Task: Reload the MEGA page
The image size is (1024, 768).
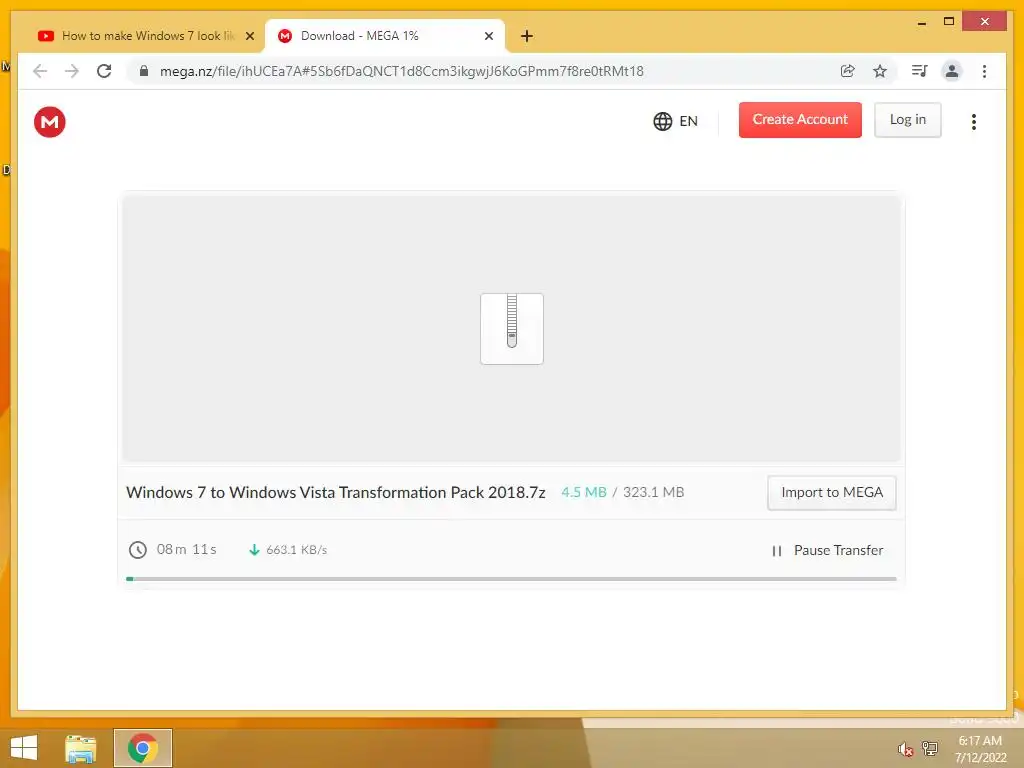Action: tap(104, 71)
